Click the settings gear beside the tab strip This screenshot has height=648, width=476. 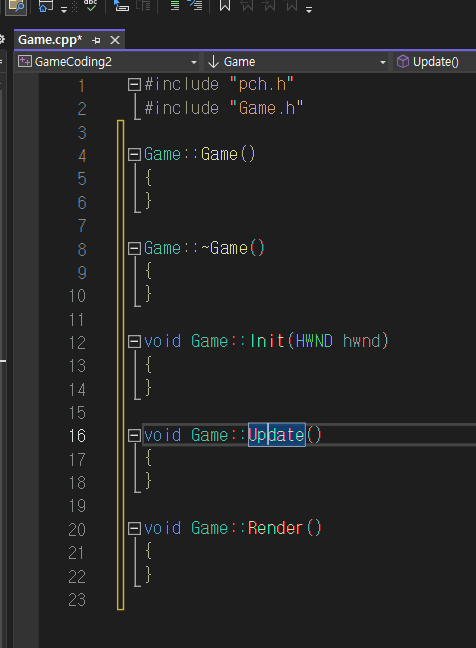coord(2,40)
